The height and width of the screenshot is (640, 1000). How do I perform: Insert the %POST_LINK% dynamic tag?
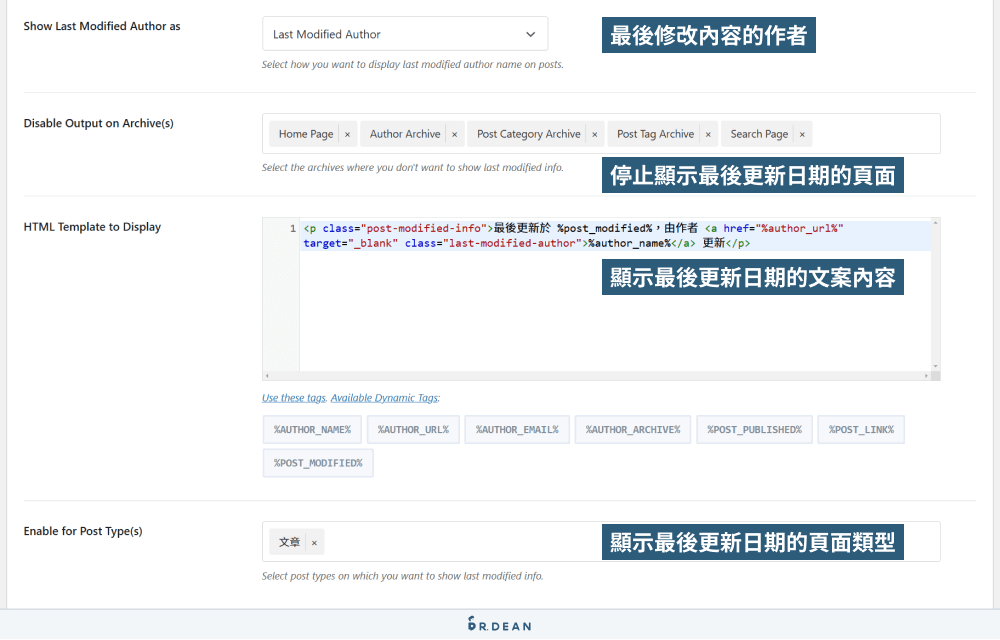(x=861, y=429)
